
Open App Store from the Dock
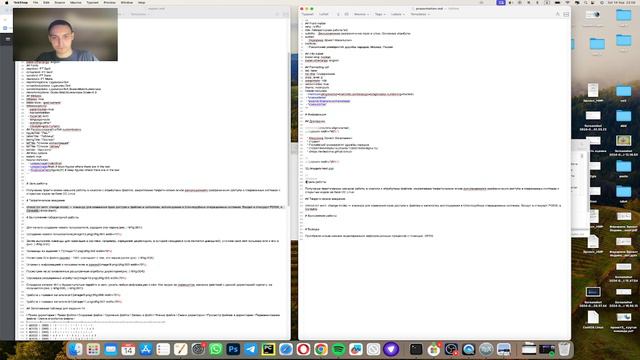coord(146,349)
